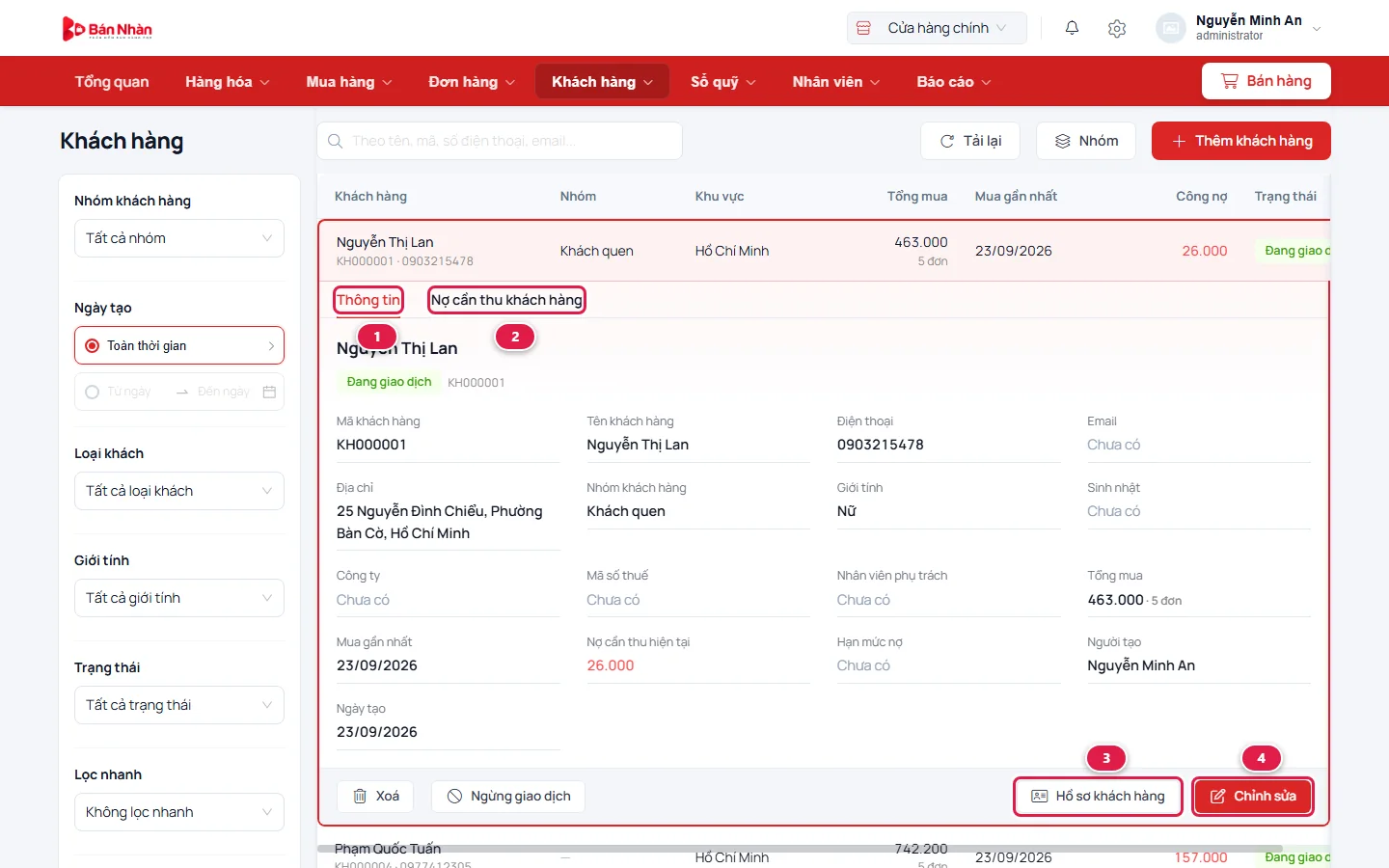This screenshot has height=868, width=1389.
Task: Select the custom date range radio
Action: 93,392
